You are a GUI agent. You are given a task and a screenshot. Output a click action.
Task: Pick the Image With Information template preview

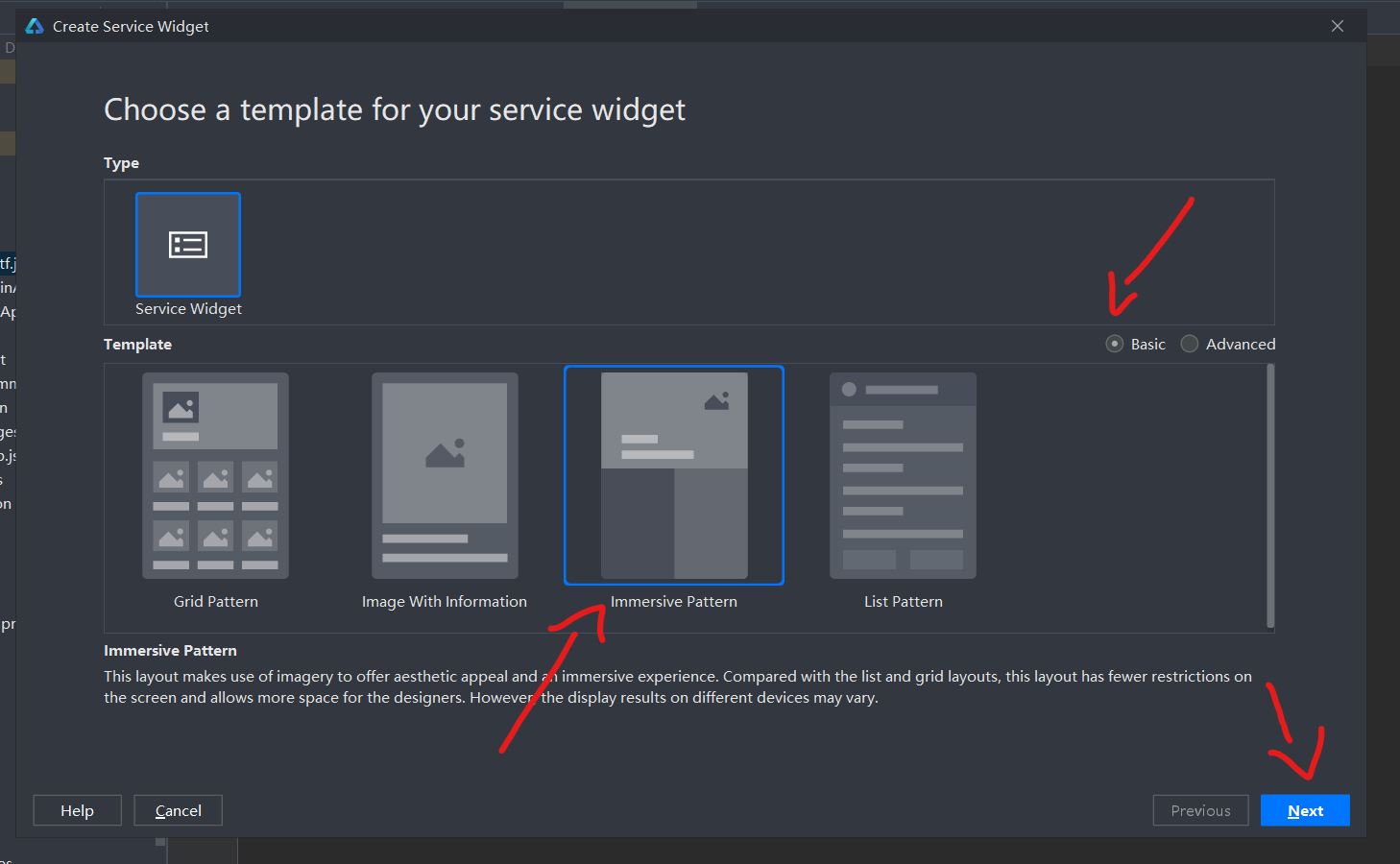[x=445, y=476]
